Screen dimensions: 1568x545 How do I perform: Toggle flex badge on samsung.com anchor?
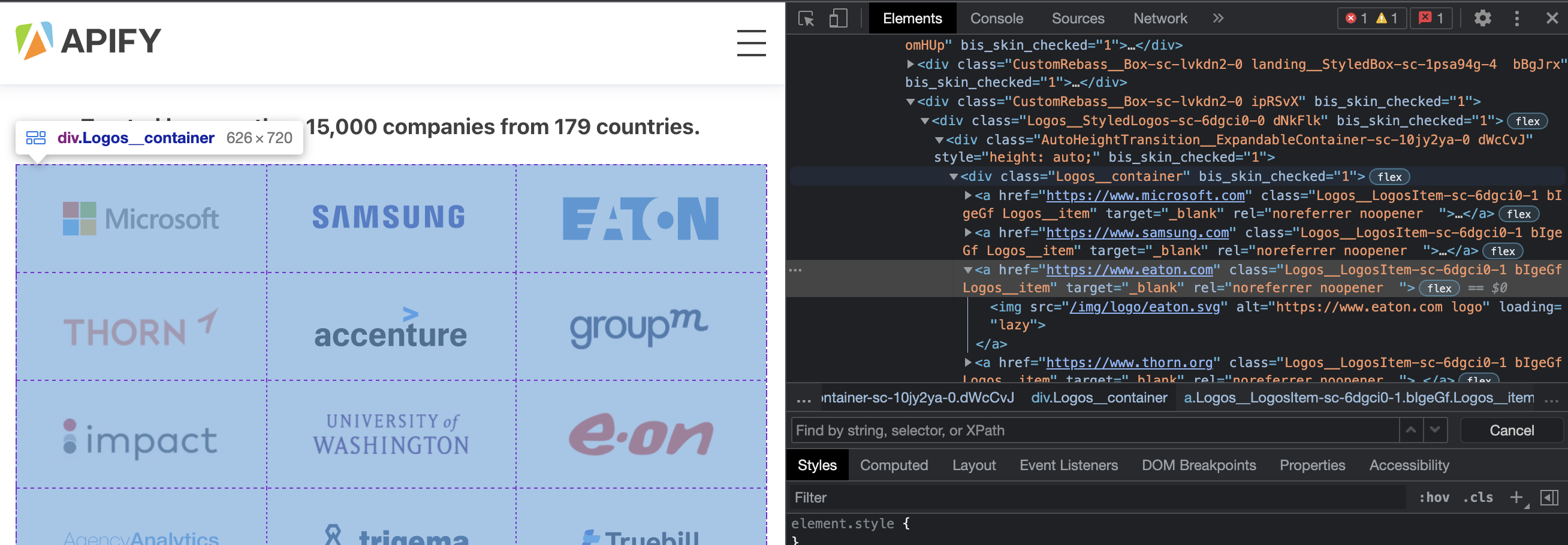click(1503, 251)
